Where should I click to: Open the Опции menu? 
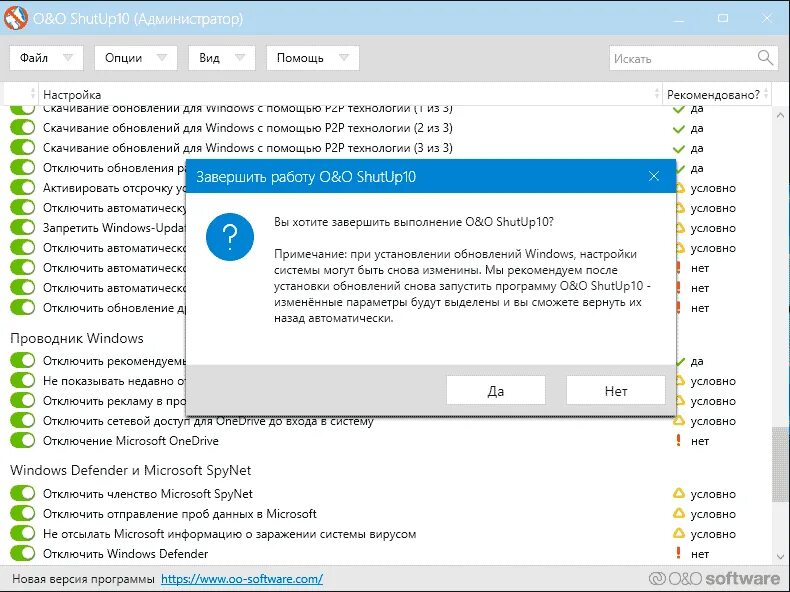[x=136, y=58]
